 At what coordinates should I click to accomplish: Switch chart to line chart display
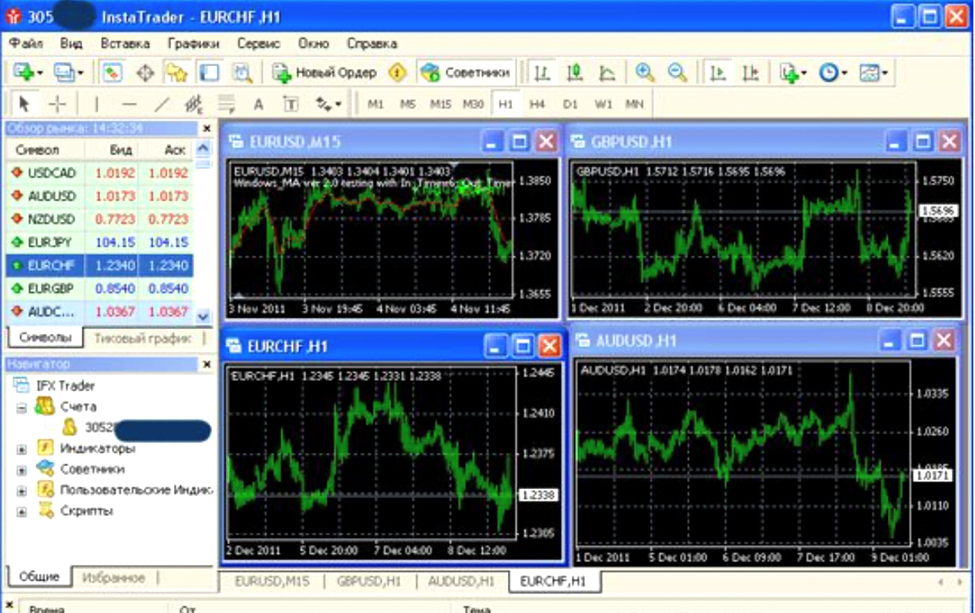click(607, 72)
